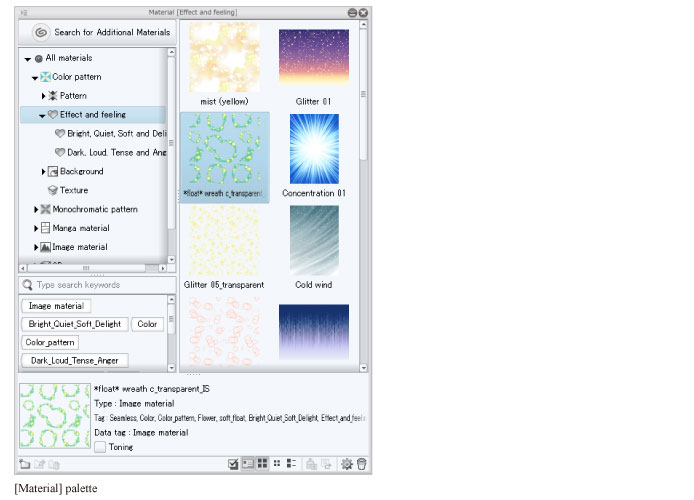Filter by Bright_Quiet_Soft_Delight tag
694x500 pixels.
[x=75, y=324]
